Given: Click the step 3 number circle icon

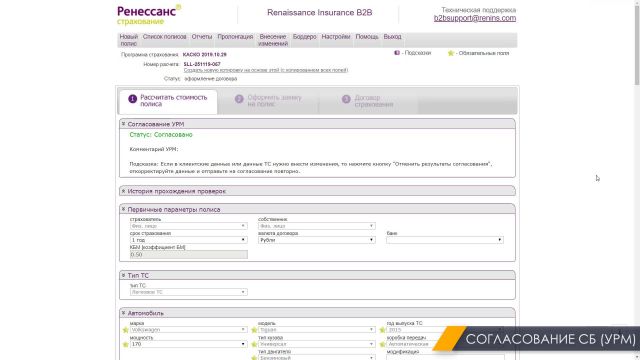Looking at the screenshot, I should (x=346, y=99).
